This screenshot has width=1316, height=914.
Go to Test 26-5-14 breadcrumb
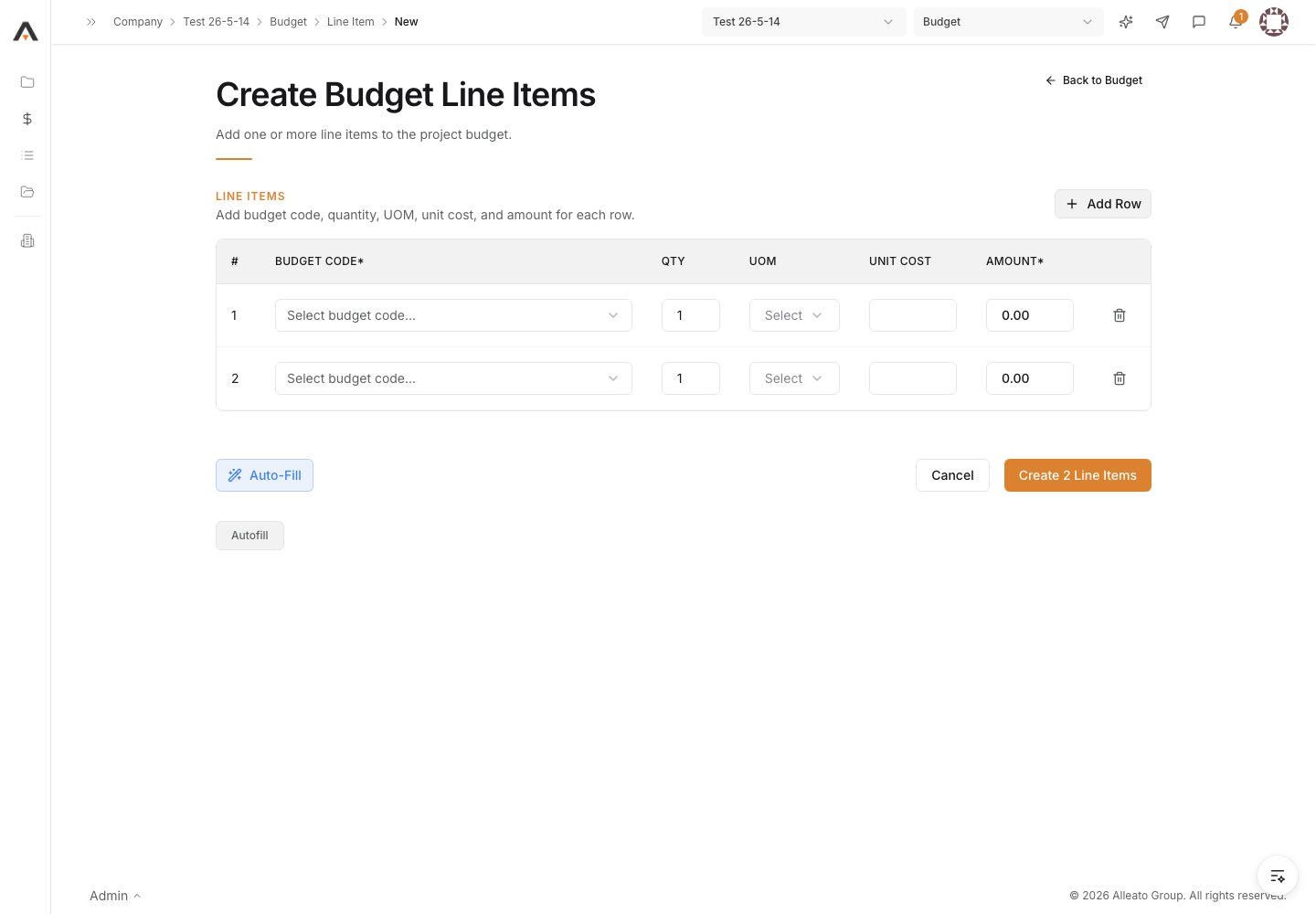click(x=216, y=22)
